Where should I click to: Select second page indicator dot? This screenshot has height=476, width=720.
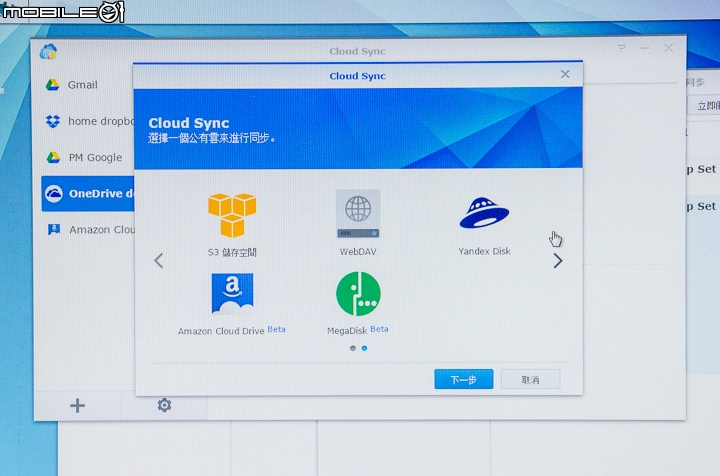pos(364,348)
